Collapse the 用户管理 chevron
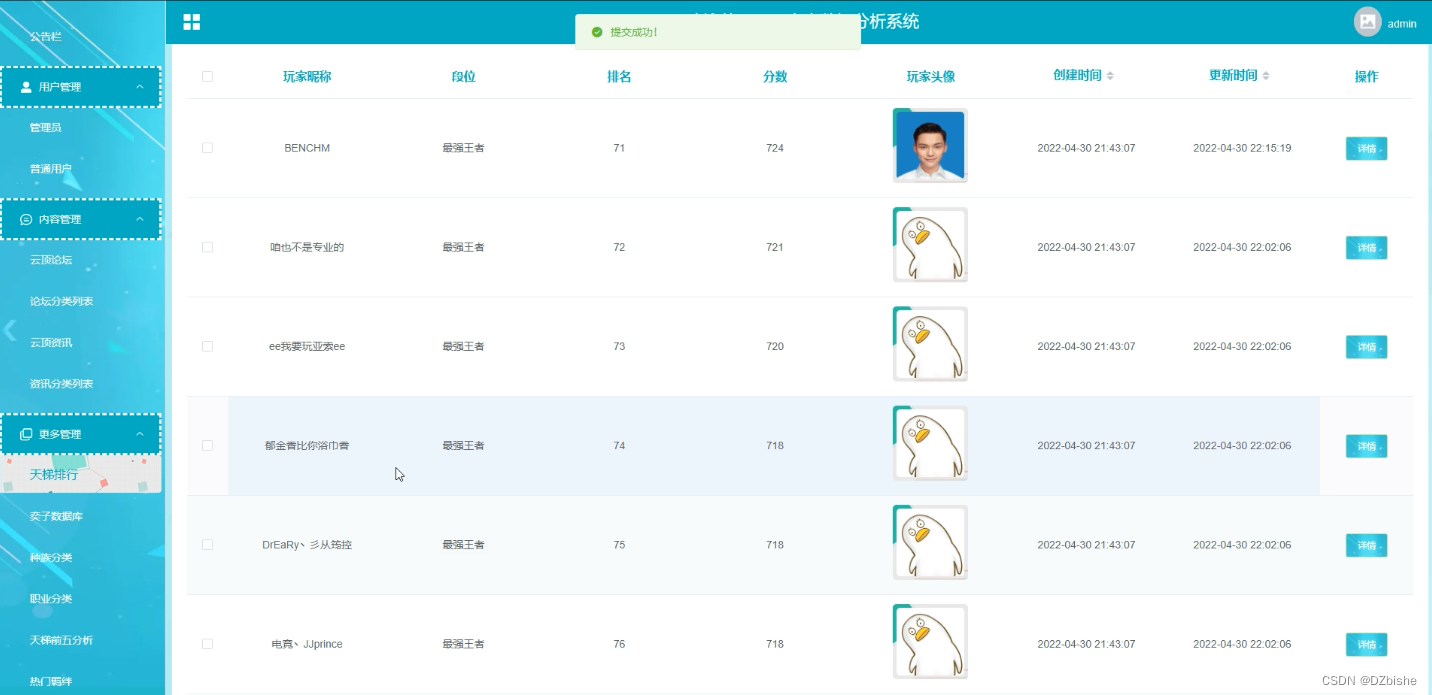Viewport: 1432px width, 695px height. tap(140, 87)
